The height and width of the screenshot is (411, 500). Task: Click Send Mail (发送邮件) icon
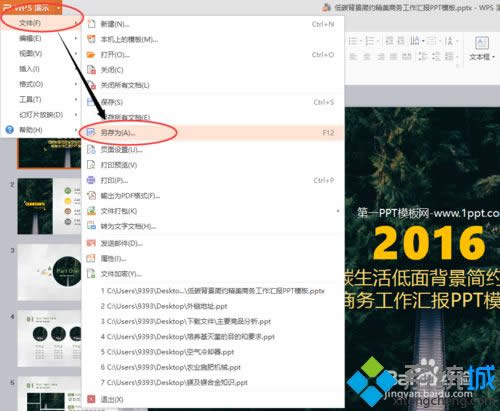pos(91,243)
